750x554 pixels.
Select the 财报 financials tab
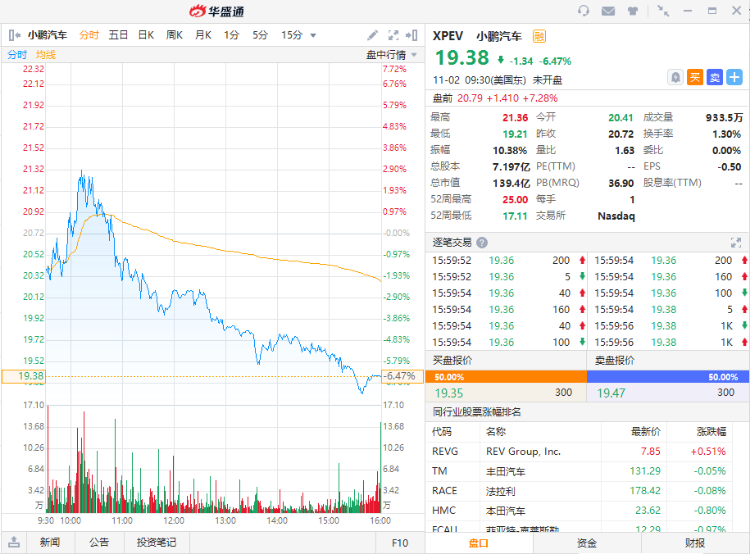[695, 543]
